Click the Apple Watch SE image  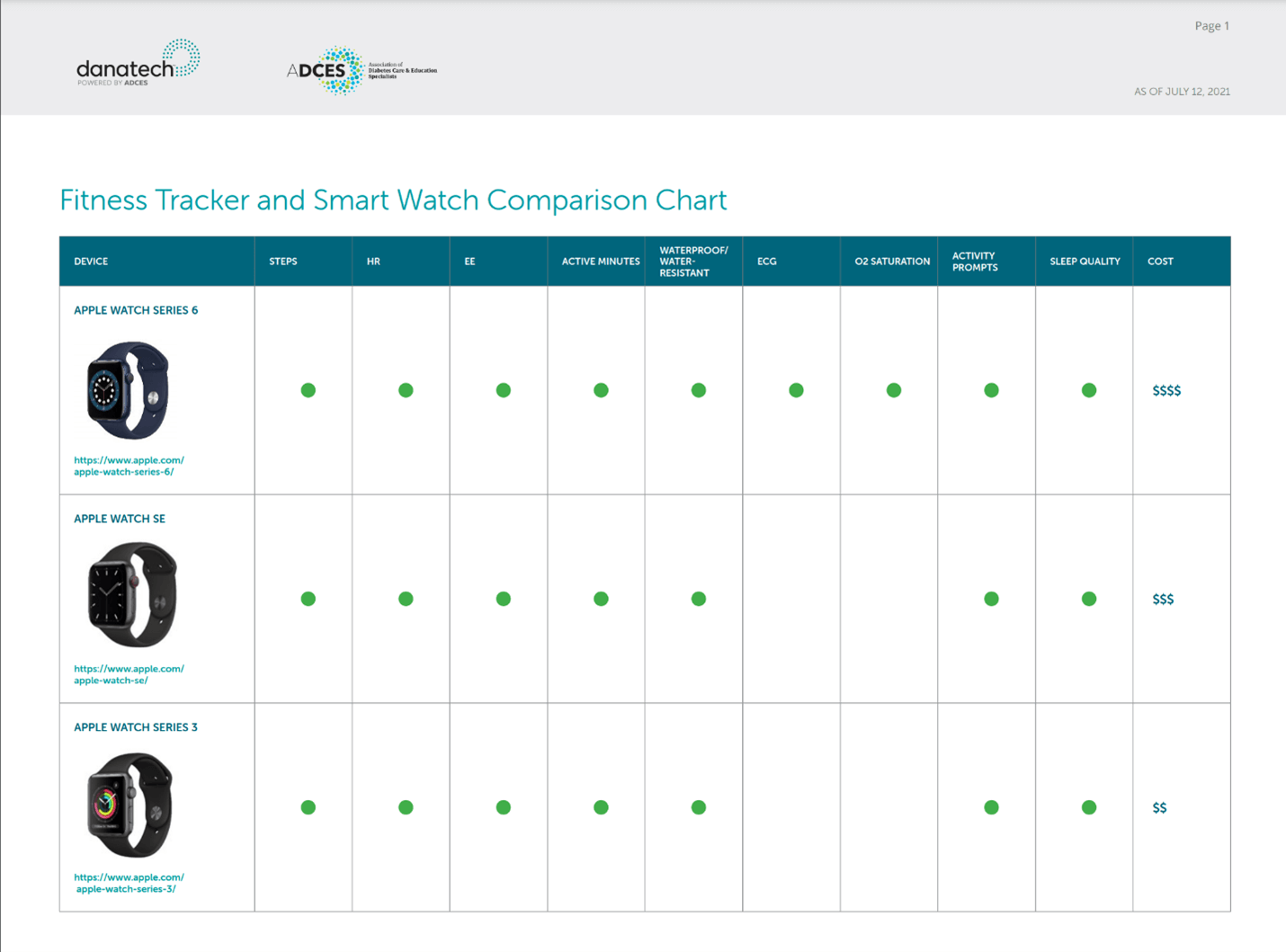tap(132, 594)
